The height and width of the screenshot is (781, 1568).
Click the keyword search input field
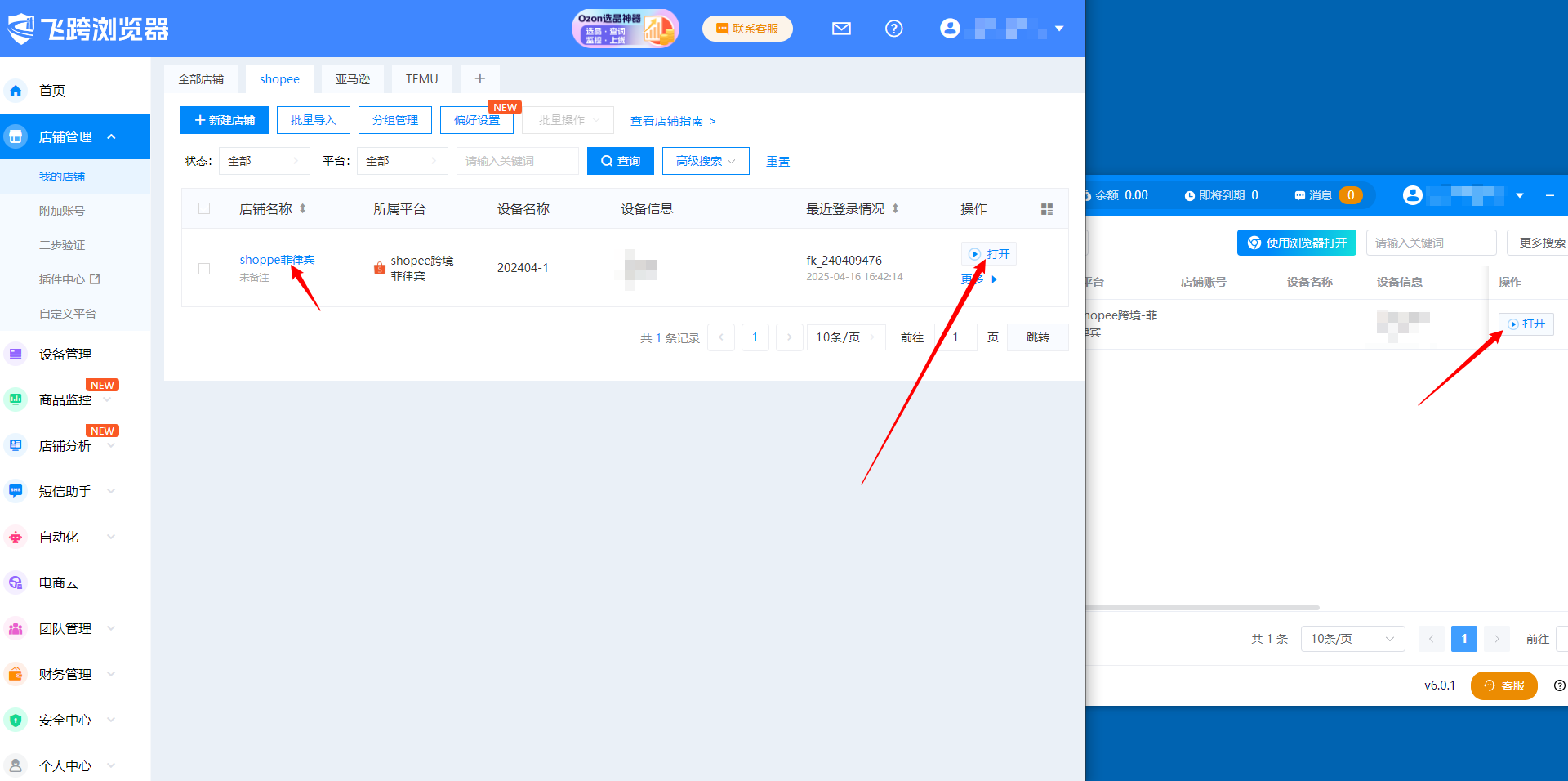pos(517,161)
